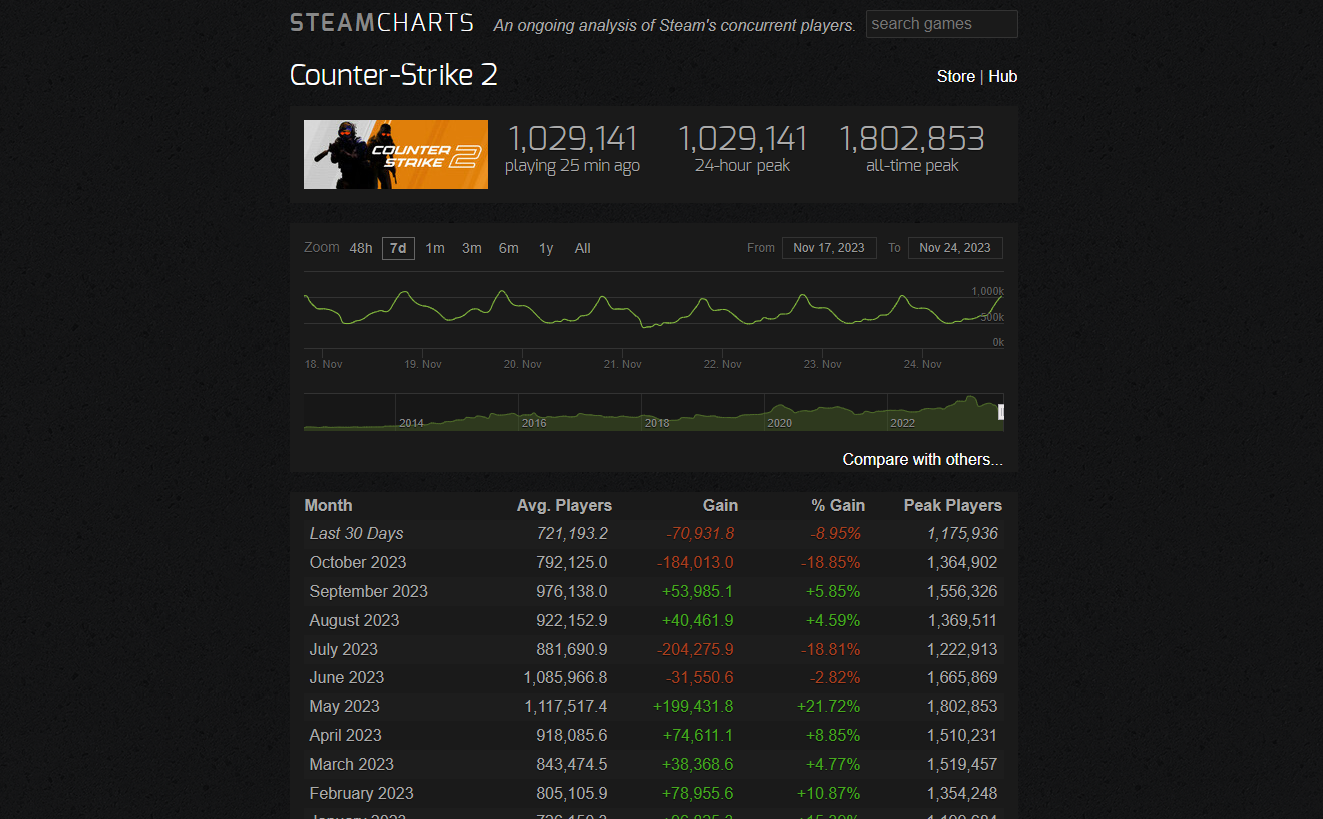Click inside the search games field
This screenshot has height=819, width=1323.
pyautogui.click(x=941, y=23)
